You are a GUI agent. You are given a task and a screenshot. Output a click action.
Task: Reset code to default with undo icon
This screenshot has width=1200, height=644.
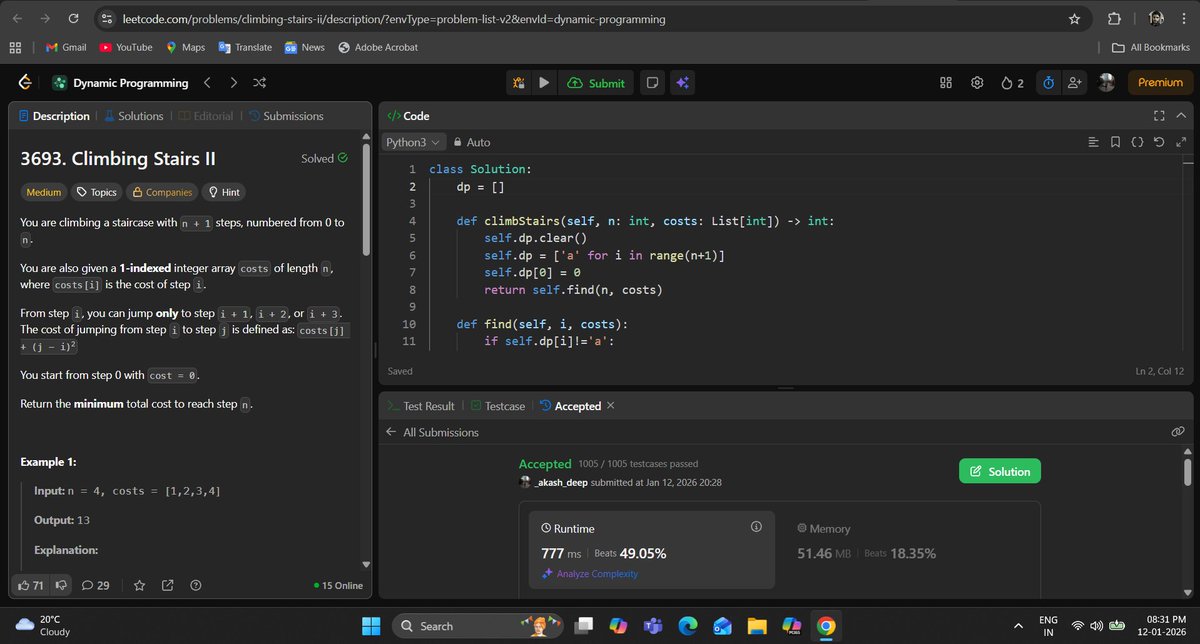[1159, 143]
